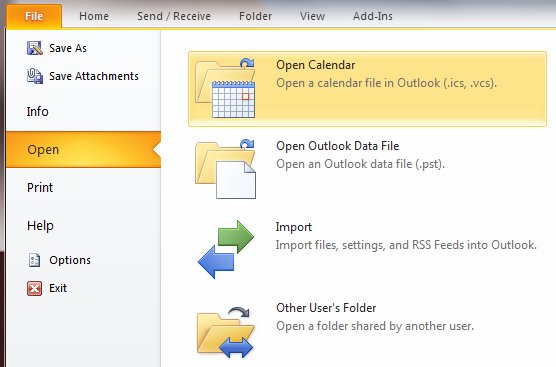
Task: Click 'Import files, settings, and RSS Feeds into Outlook.'
Action: pos(406,245)
